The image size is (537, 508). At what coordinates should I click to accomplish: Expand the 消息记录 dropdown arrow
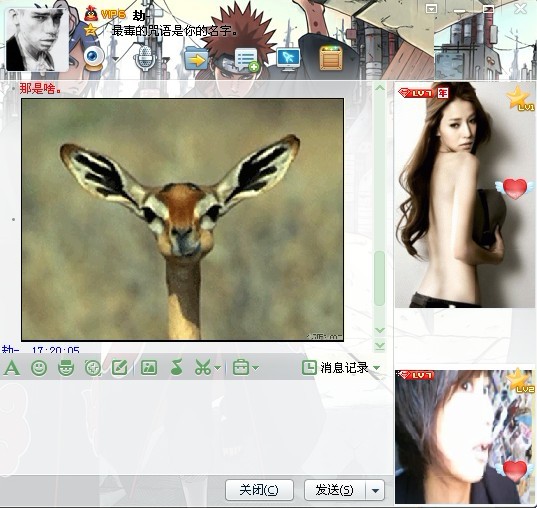click(x=376, y=368)
